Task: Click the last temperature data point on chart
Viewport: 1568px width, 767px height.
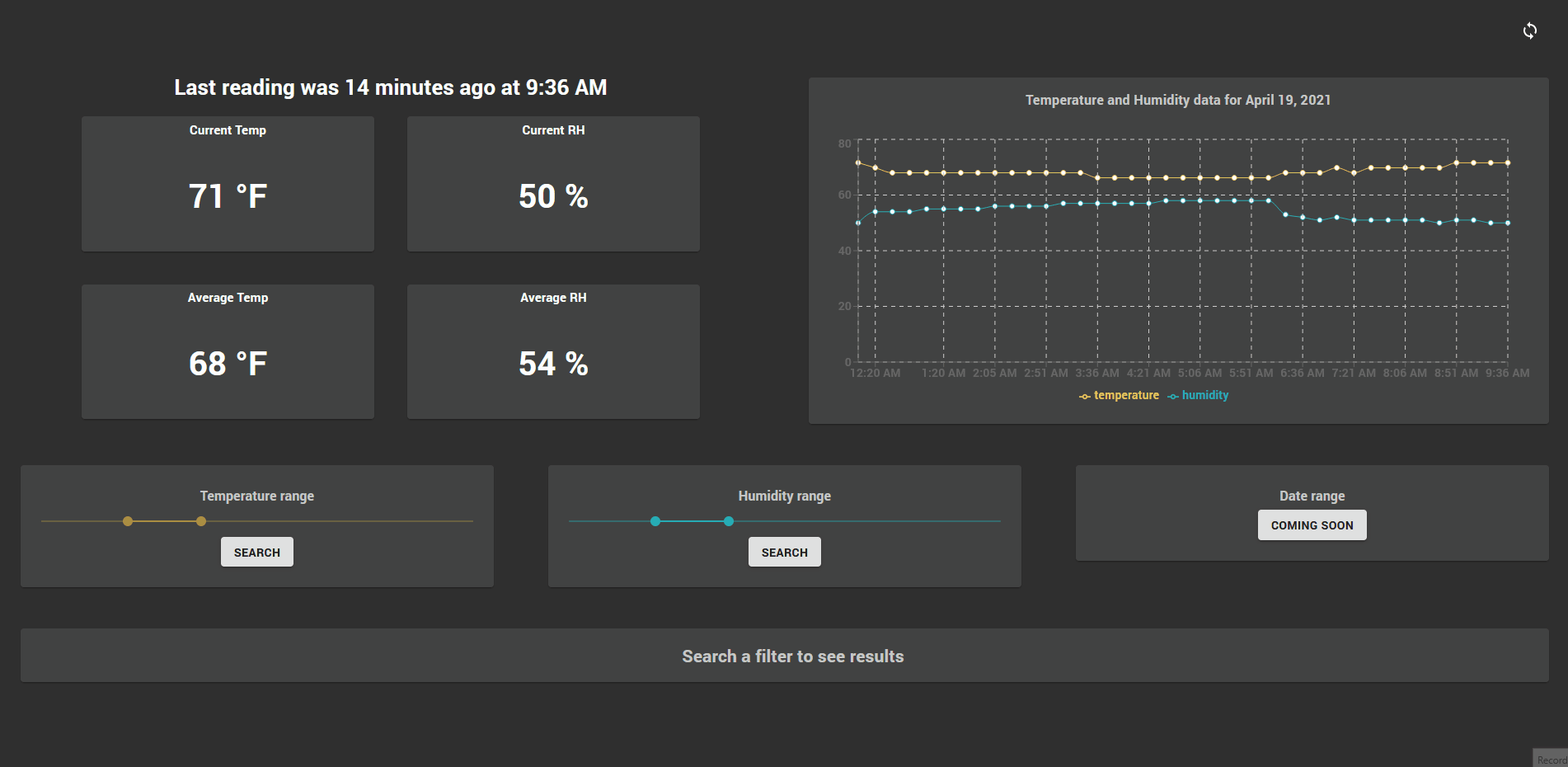Action: 1508,162
